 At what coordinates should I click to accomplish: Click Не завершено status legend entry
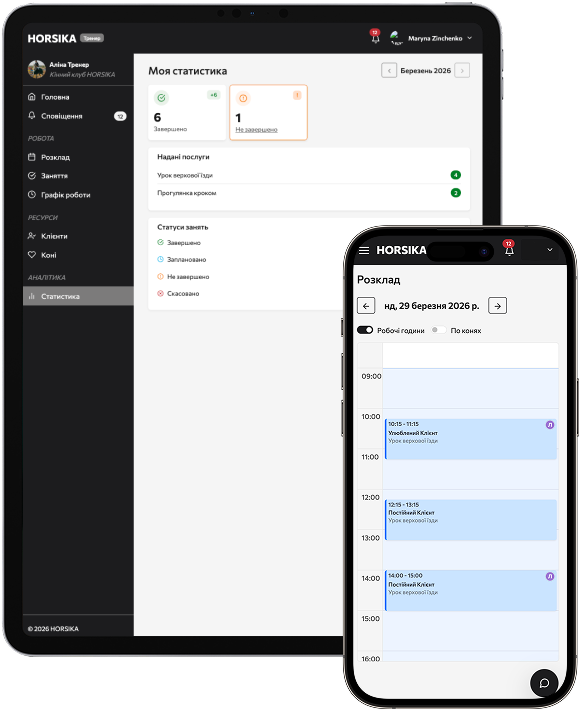tap(183, 277)
